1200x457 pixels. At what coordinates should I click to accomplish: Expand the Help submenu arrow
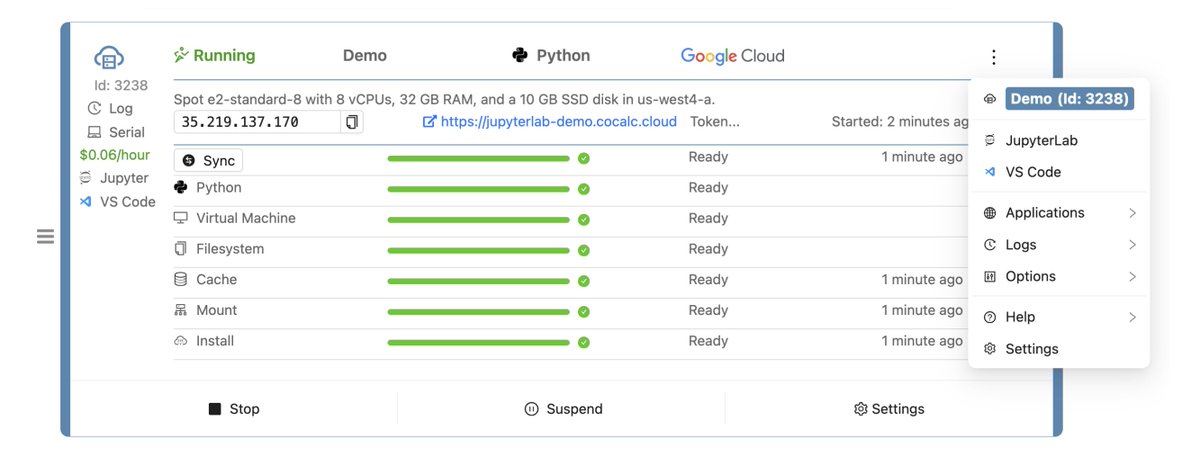pos(1132,317)
